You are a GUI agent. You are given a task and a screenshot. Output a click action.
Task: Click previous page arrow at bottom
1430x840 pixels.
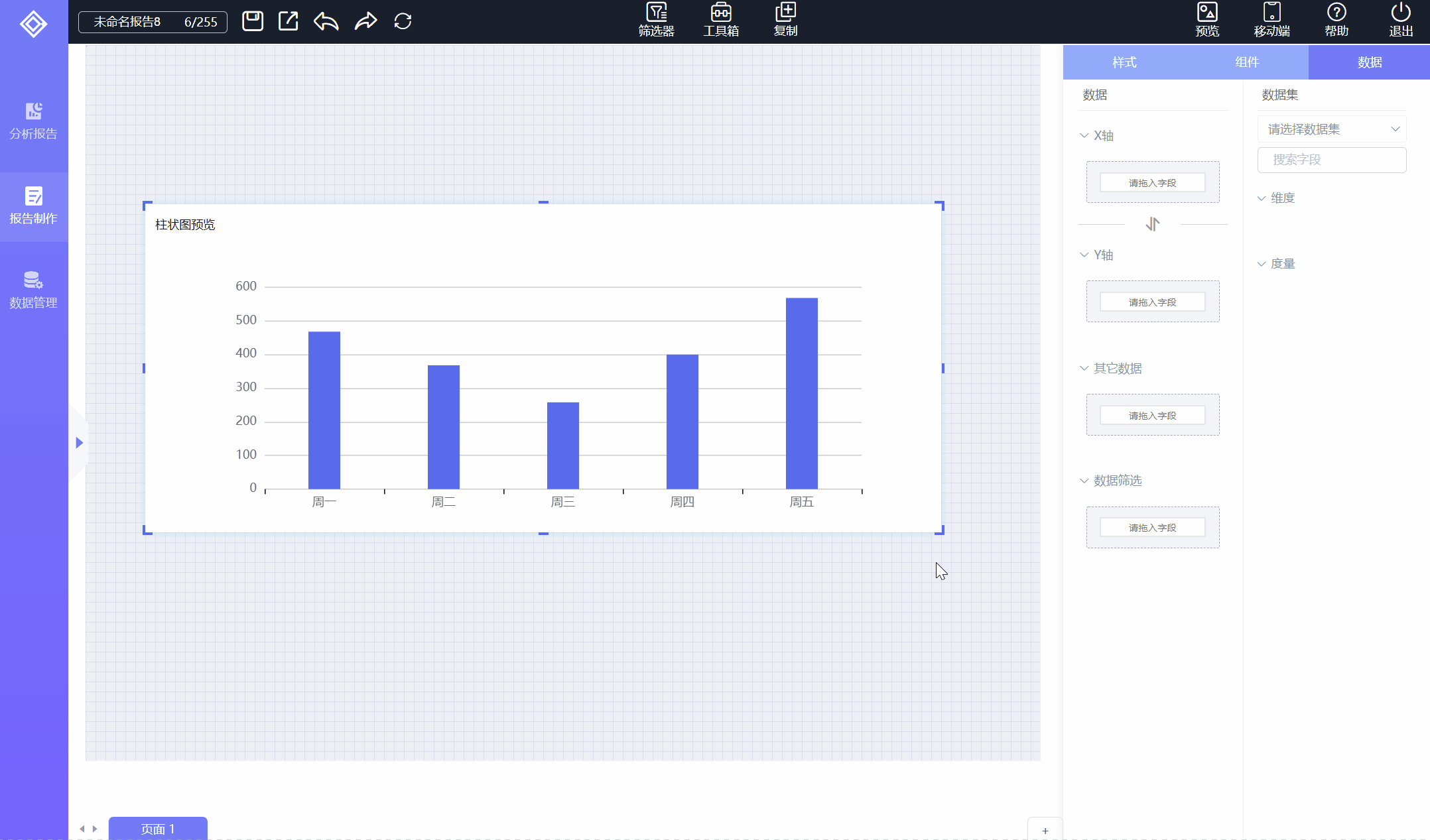(82, 829)
